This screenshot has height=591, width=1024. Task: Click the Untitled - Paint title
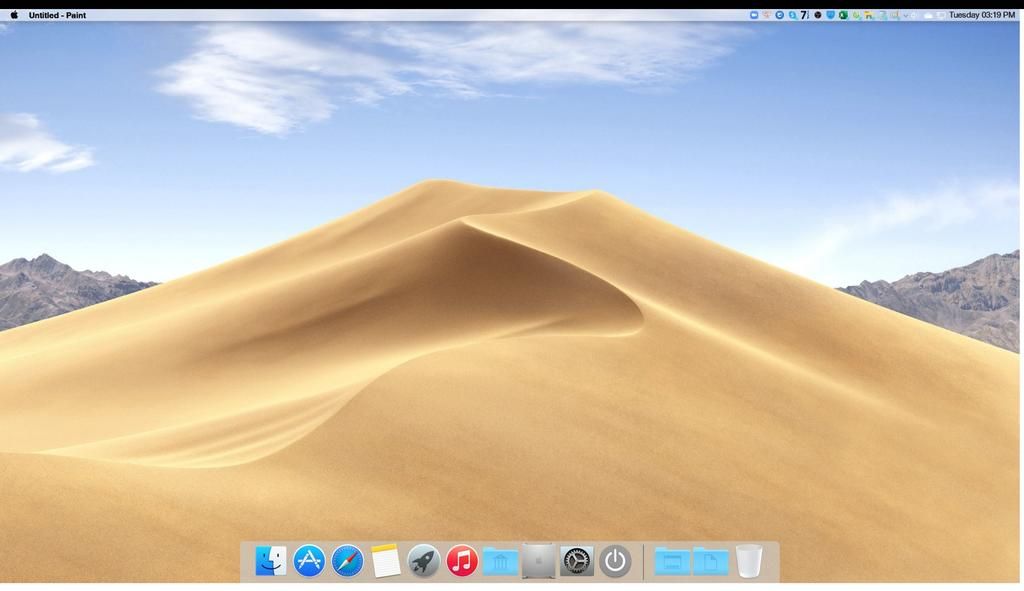pos(57,15)
